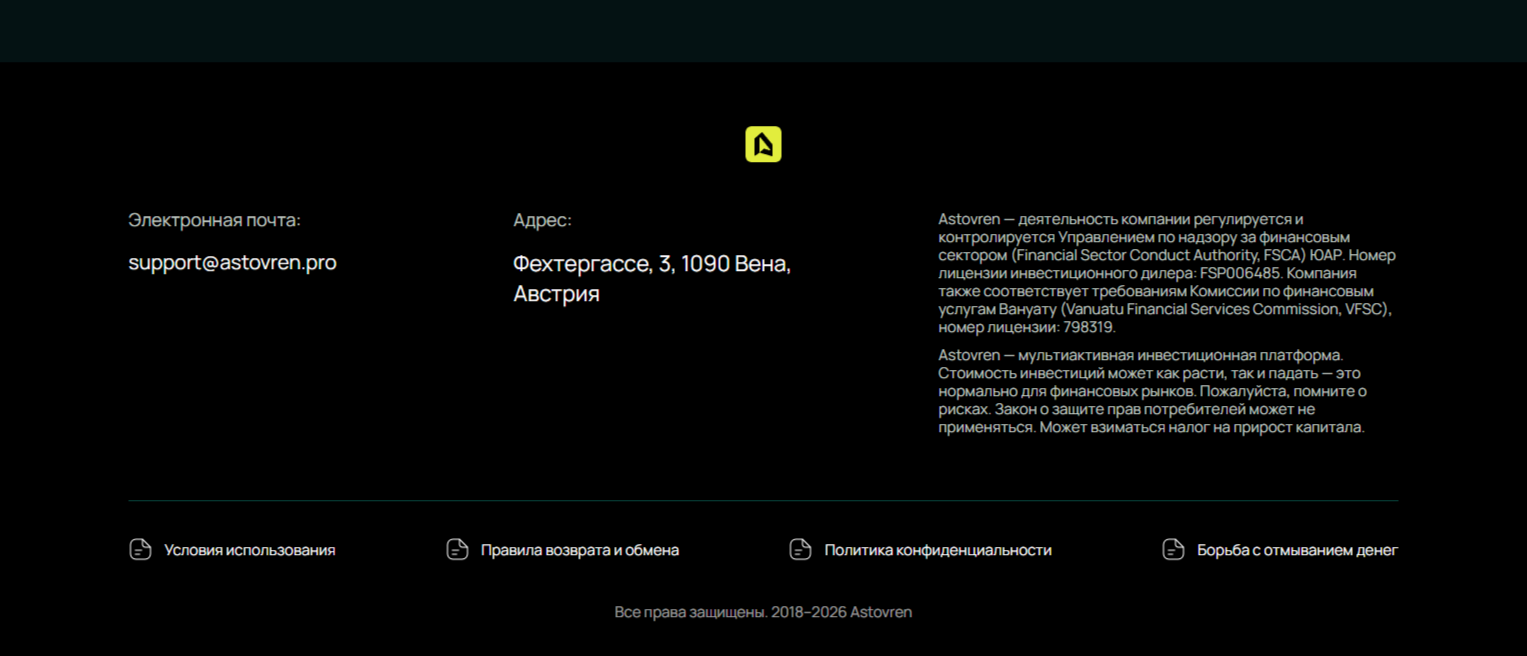Click the document icon beside Политика конфиденциальности
The width and height of the screenshot is (1527, 656).
pos(800,550)
